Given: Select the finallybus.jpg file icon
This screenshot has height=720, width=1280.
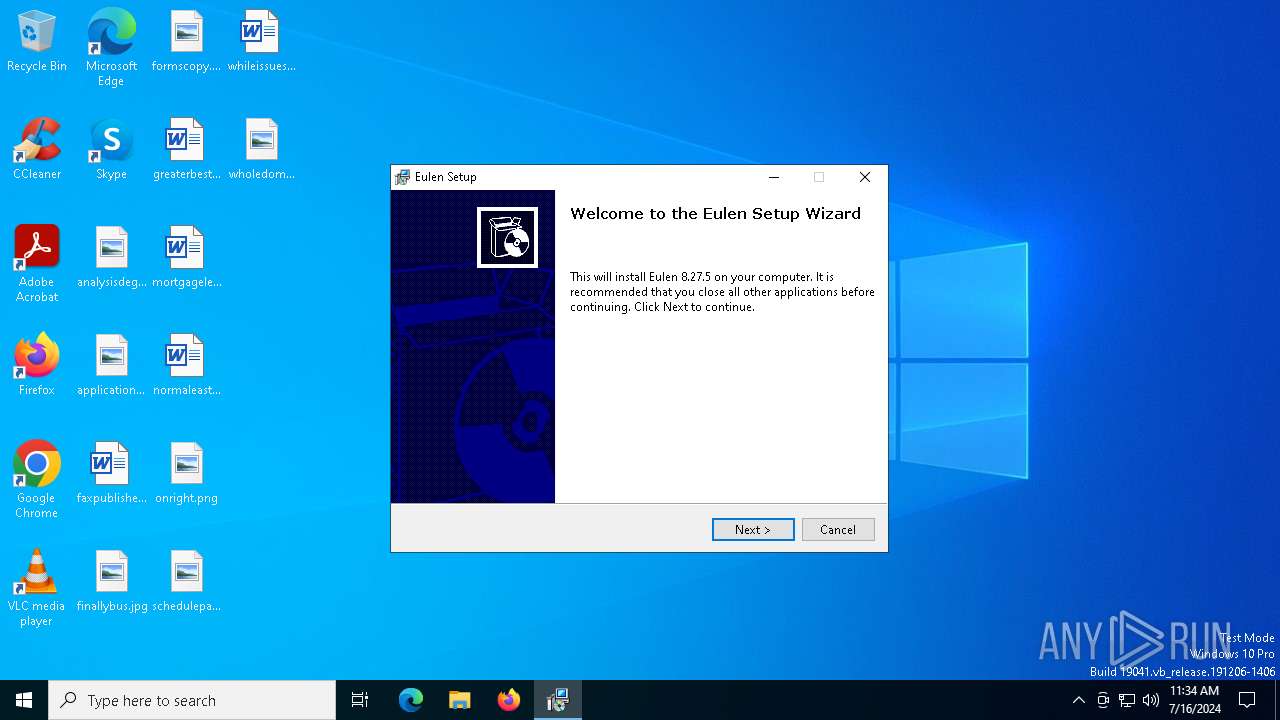Looking at the screenshot, I should coord(111,582).
